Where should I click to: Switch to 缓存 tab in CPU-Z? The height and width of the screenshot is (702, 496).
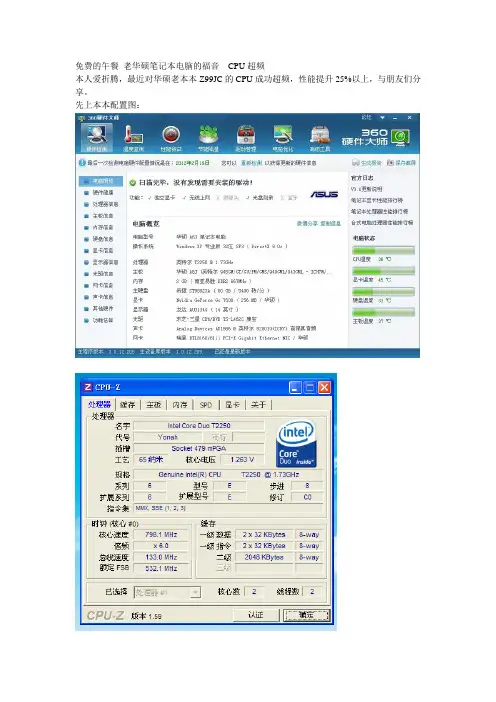coord(128,405)
